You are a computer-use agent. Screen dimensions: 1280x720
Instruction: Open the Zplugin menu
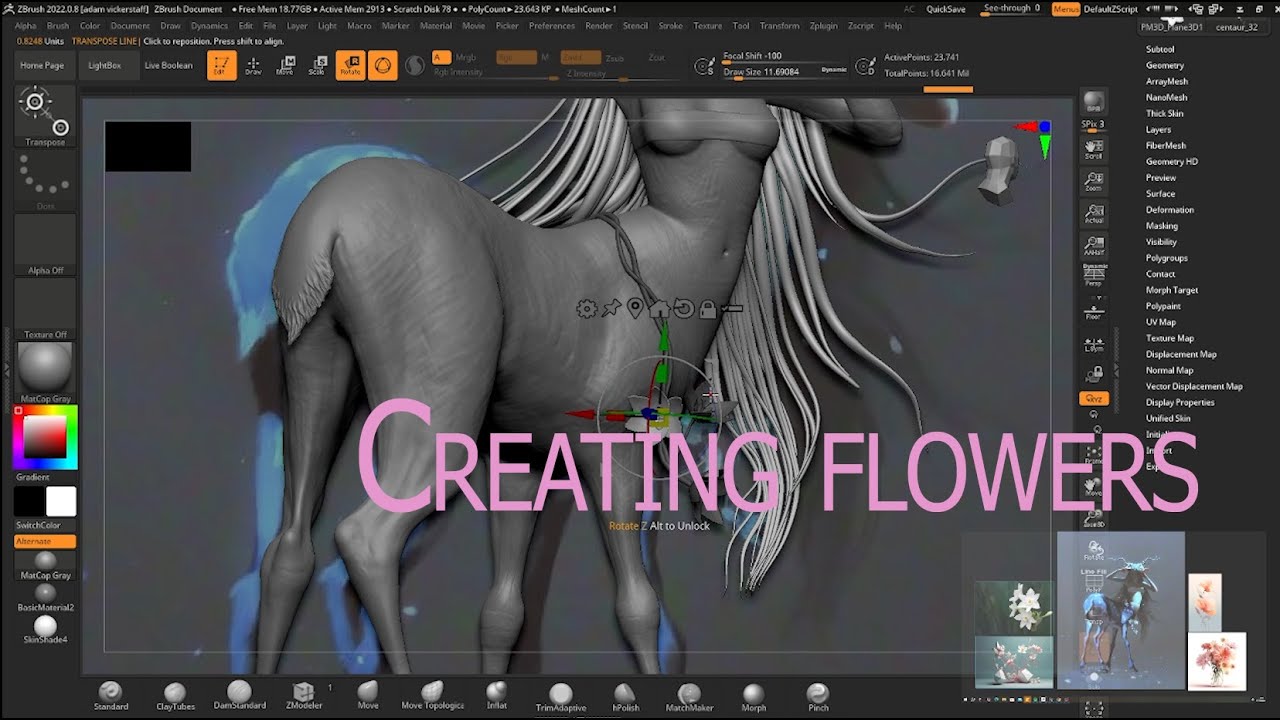point(824,26)
